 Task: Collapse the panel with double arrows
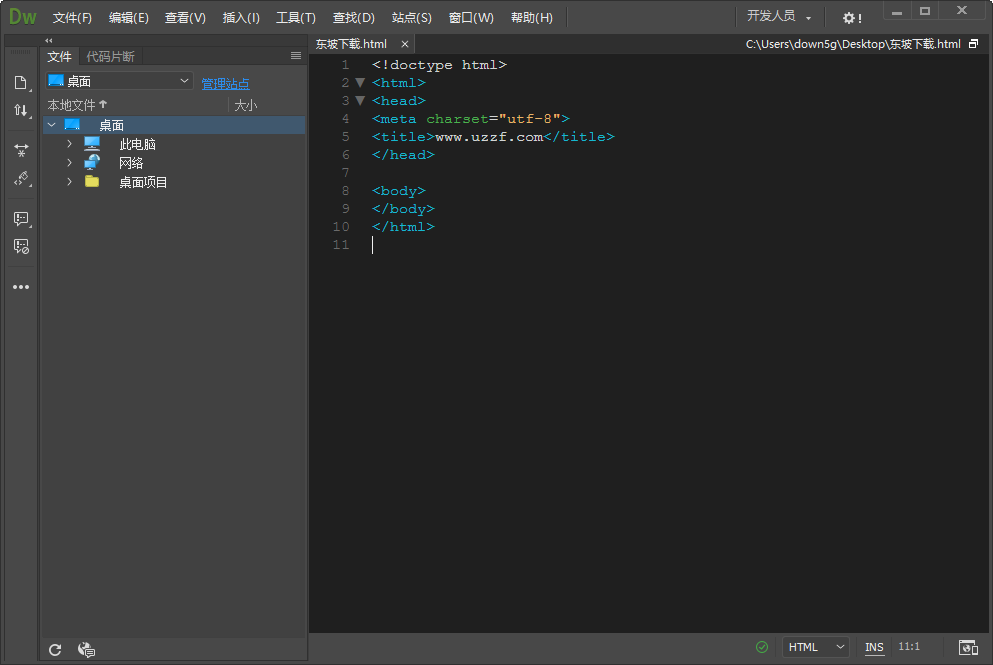49,41
